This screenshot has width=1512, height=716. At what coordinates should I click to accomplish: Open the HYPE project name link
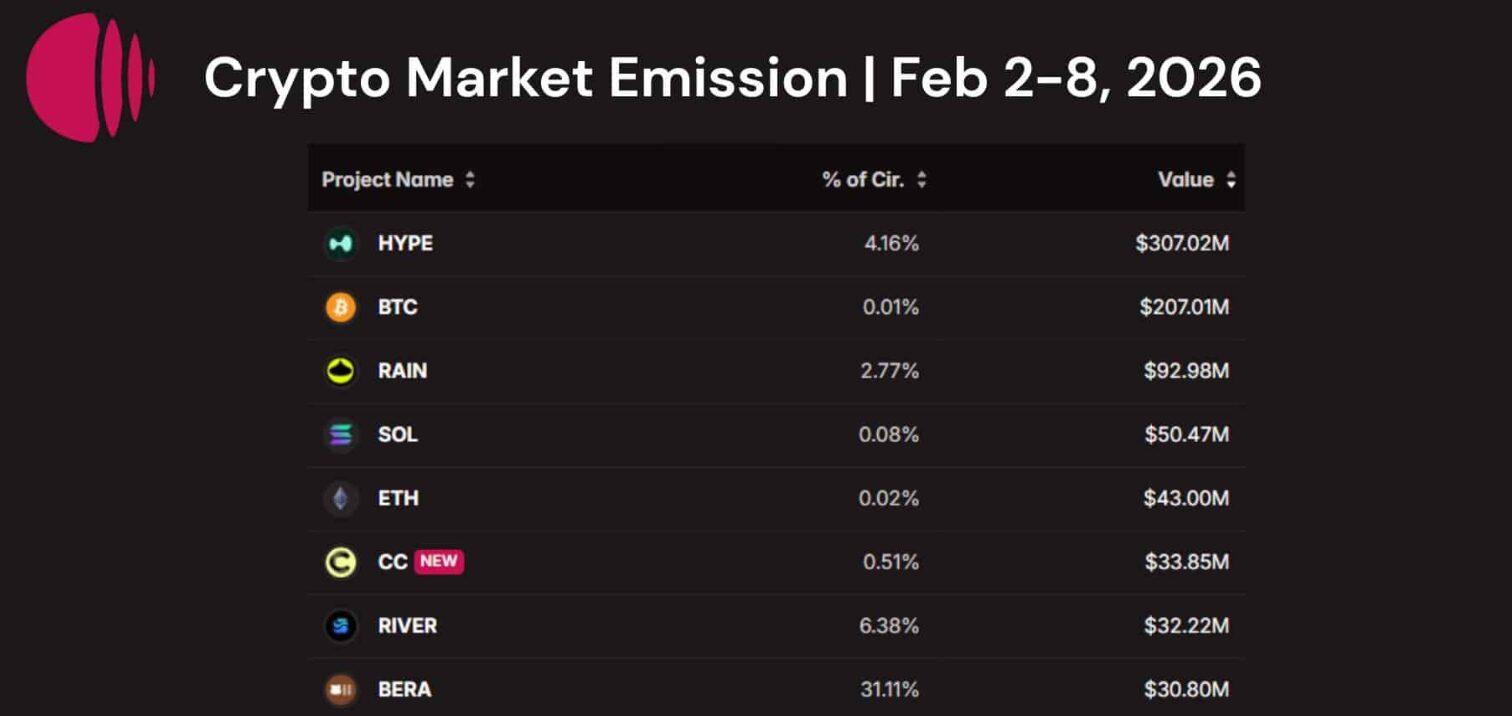click(x=405, y=243)
